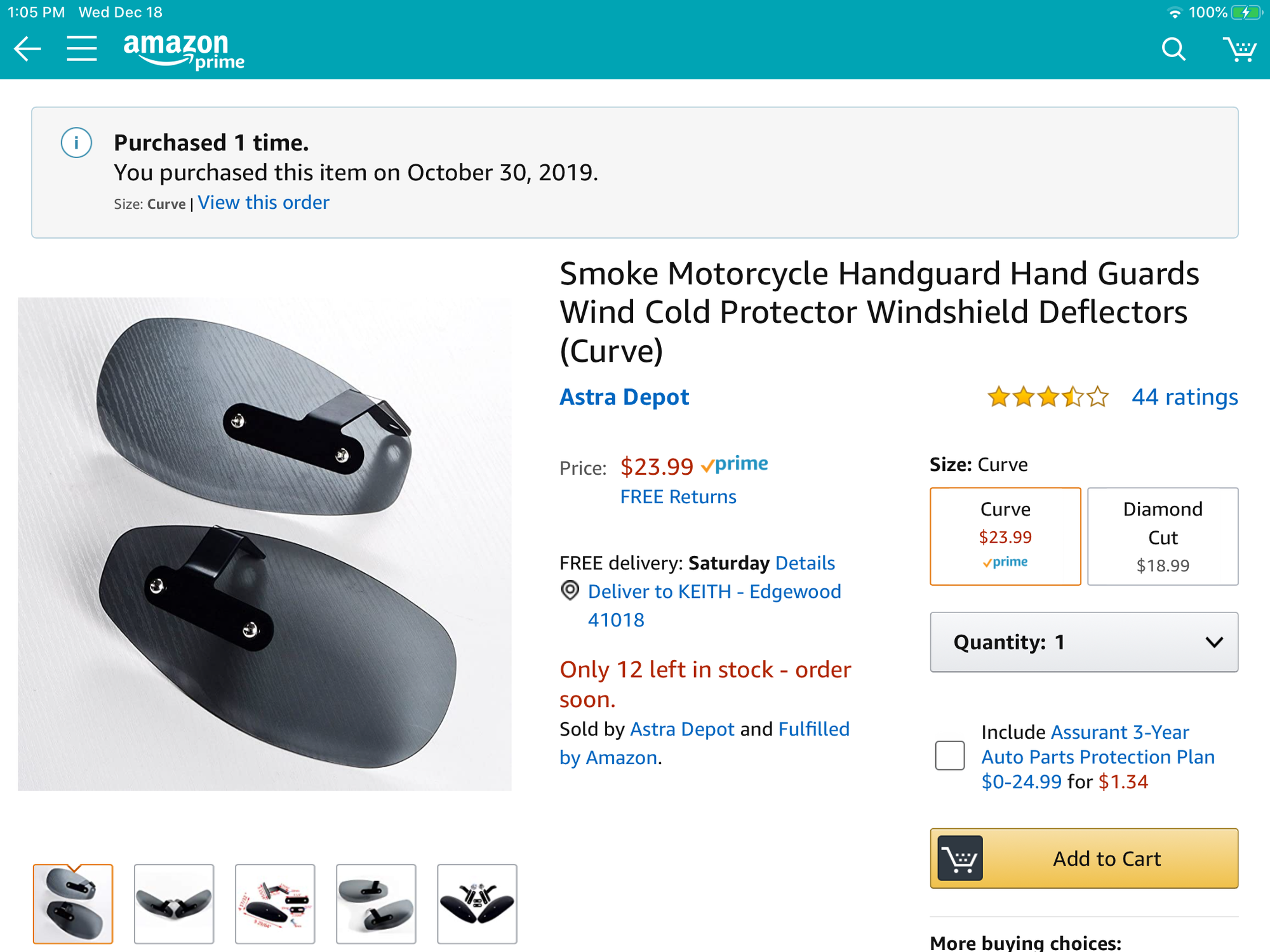Open the hamburger menu
This screenshot has width=1270, height=952.
tap(82, 49)
